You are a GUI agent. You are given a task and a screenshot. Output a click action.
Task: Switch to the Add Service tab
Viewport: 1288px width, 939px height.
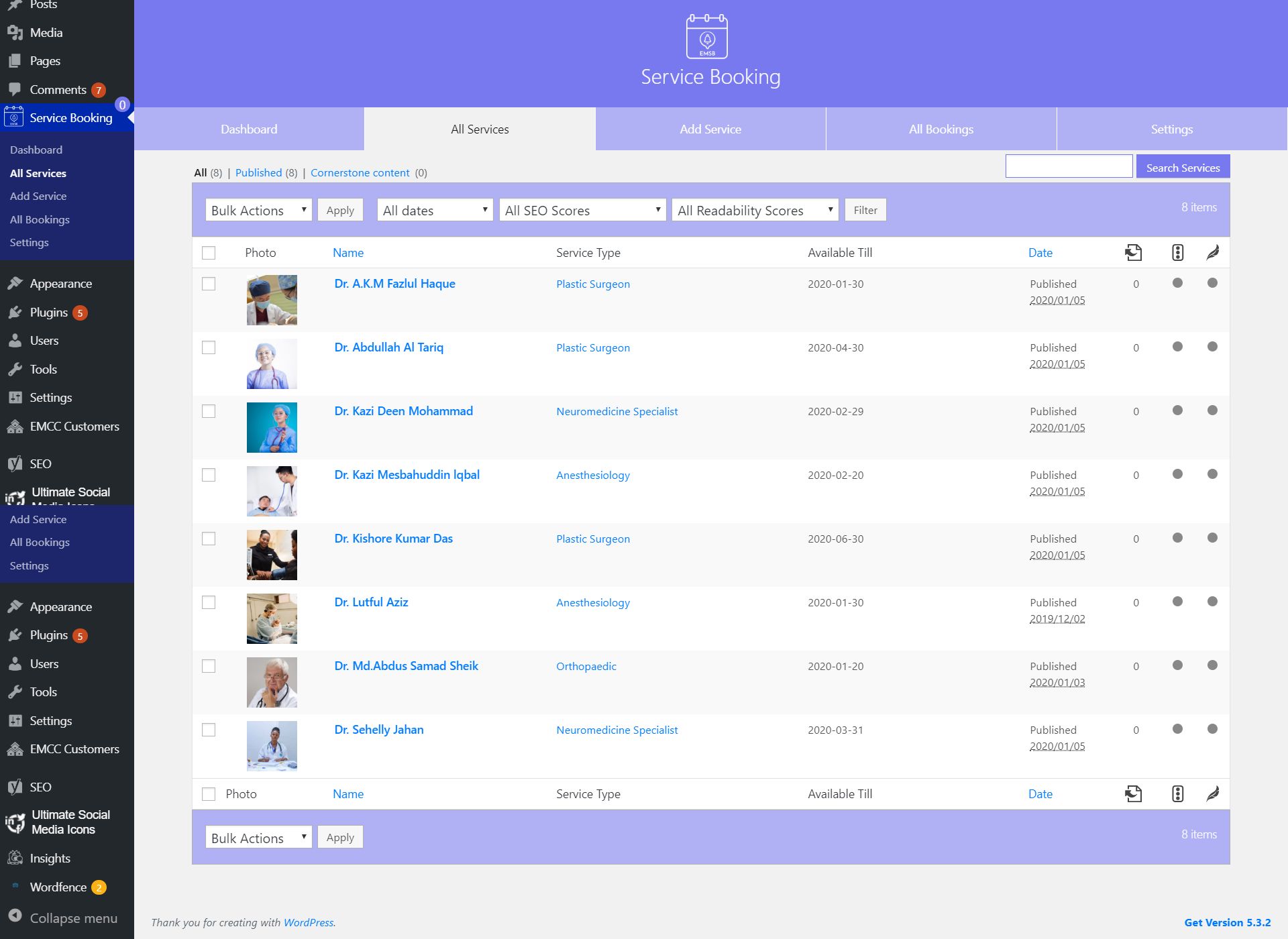710,129
